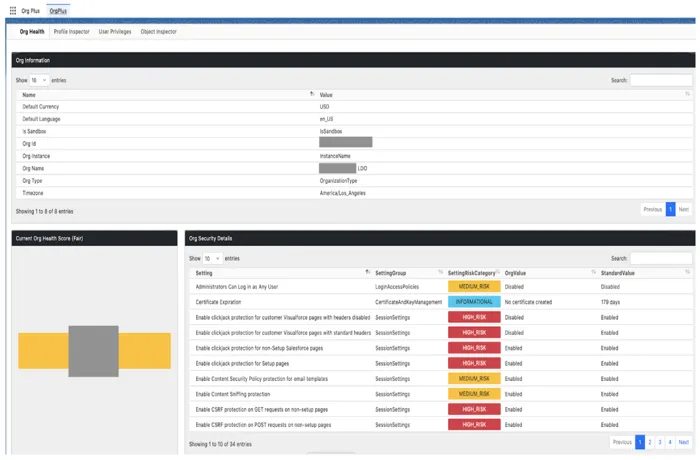This screenshot has height=460, width=700.
Task: Click the Is Sandbox row name
Action: tap(34, 131)
